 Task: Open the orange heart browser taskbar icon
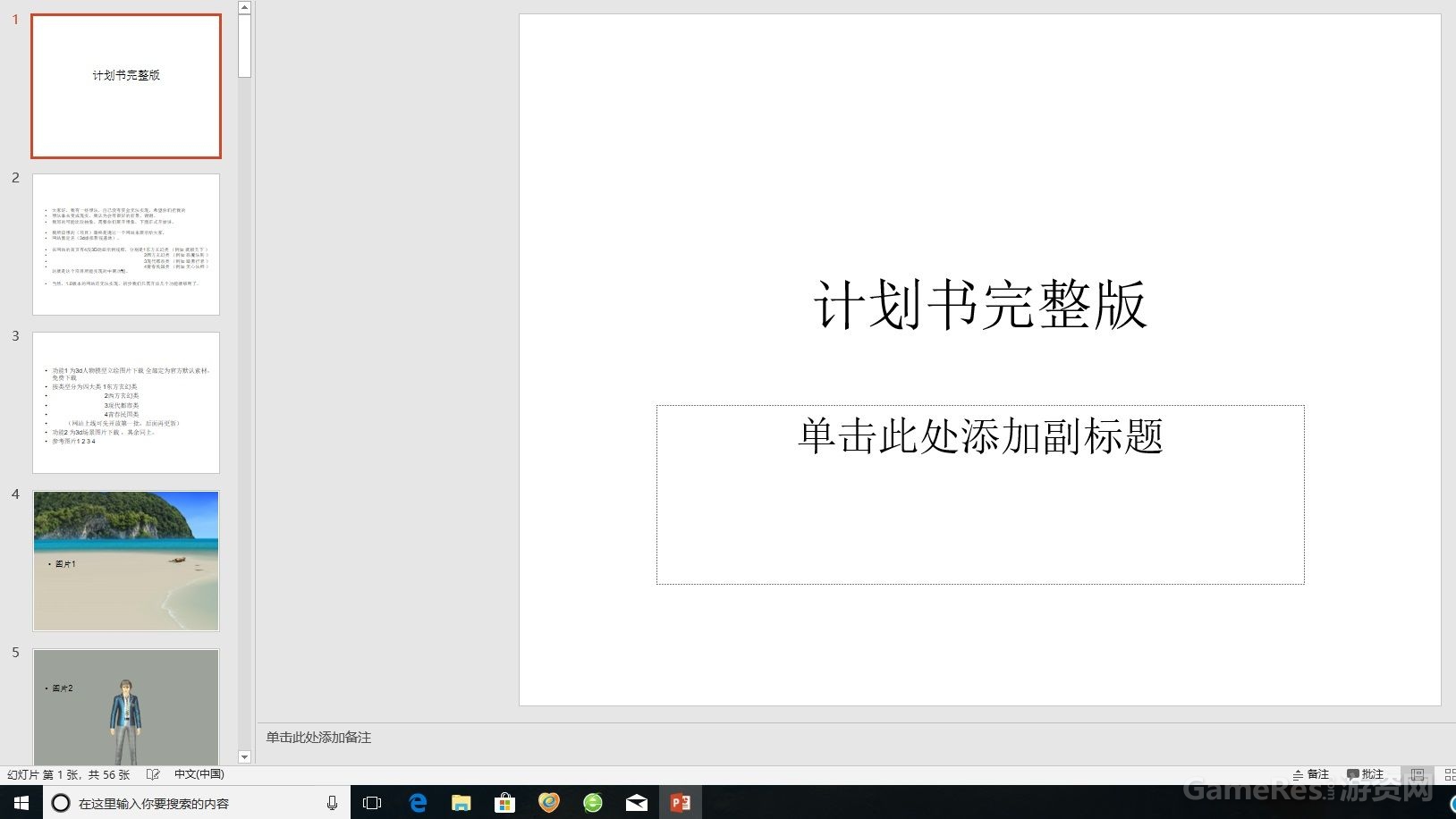[x=549, y=803]
